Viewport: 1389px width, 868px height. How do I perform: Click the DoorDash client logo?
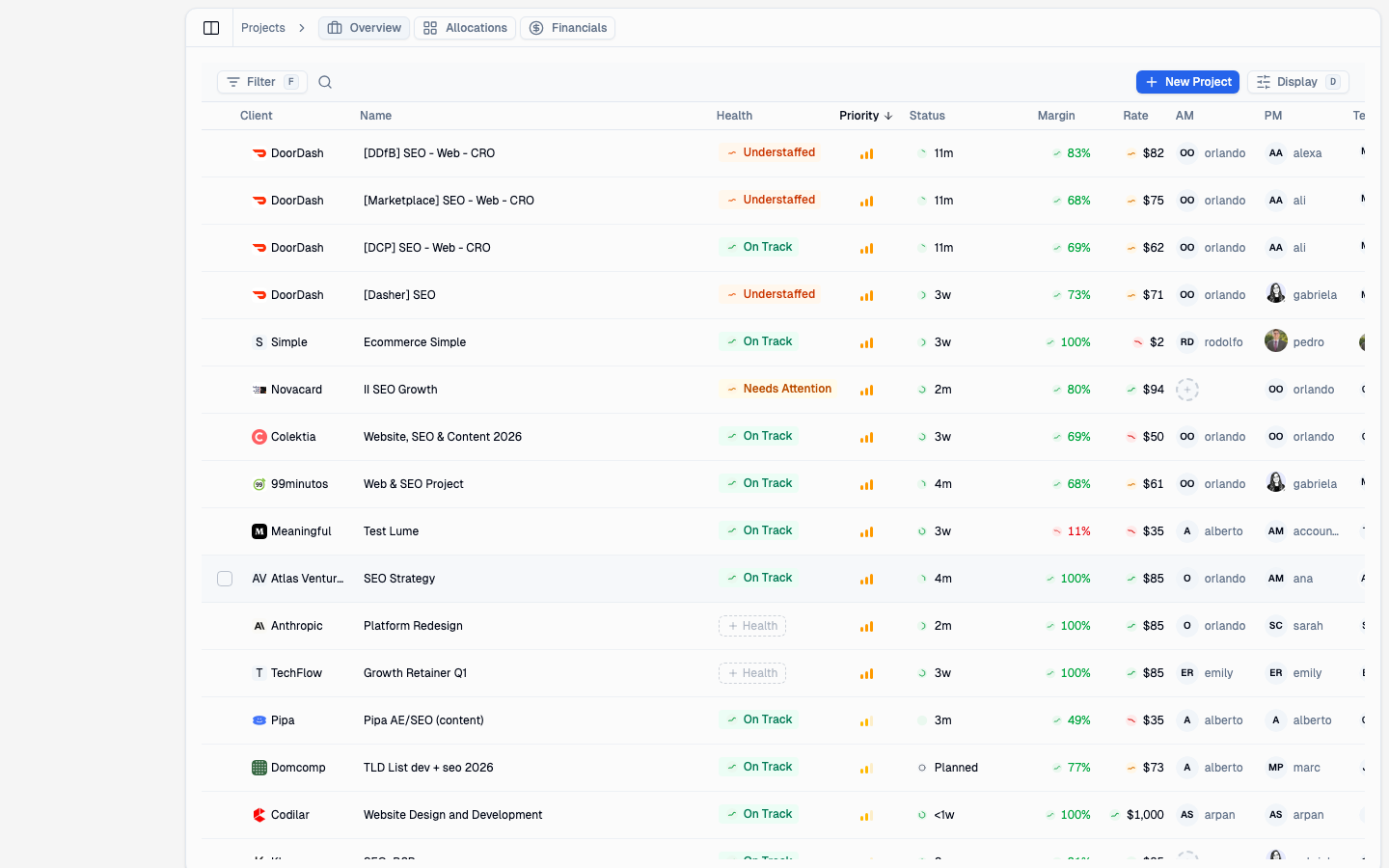point(259,152)
